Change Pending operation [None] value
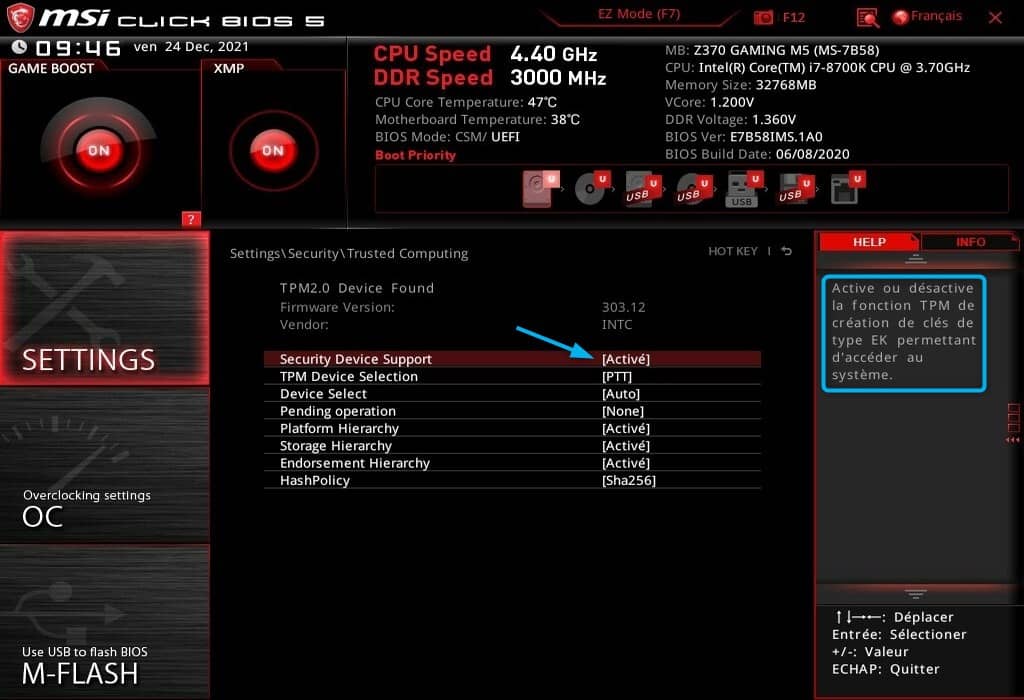 point(622,411)
